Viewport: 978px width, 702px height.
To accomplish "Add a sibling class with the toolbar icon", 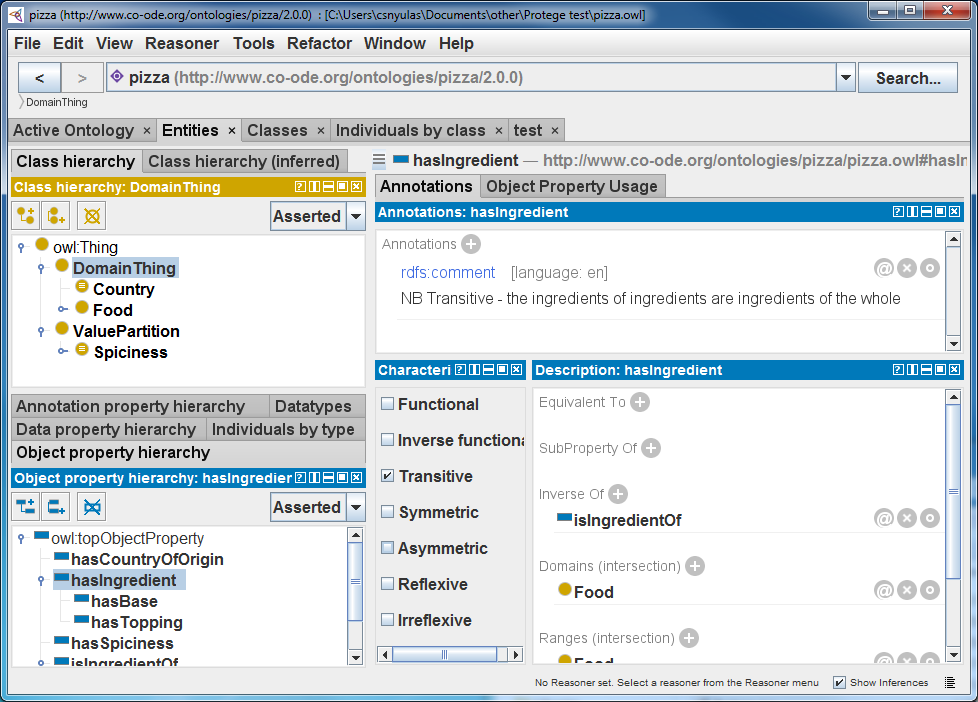I will click(x=56, y=215).
